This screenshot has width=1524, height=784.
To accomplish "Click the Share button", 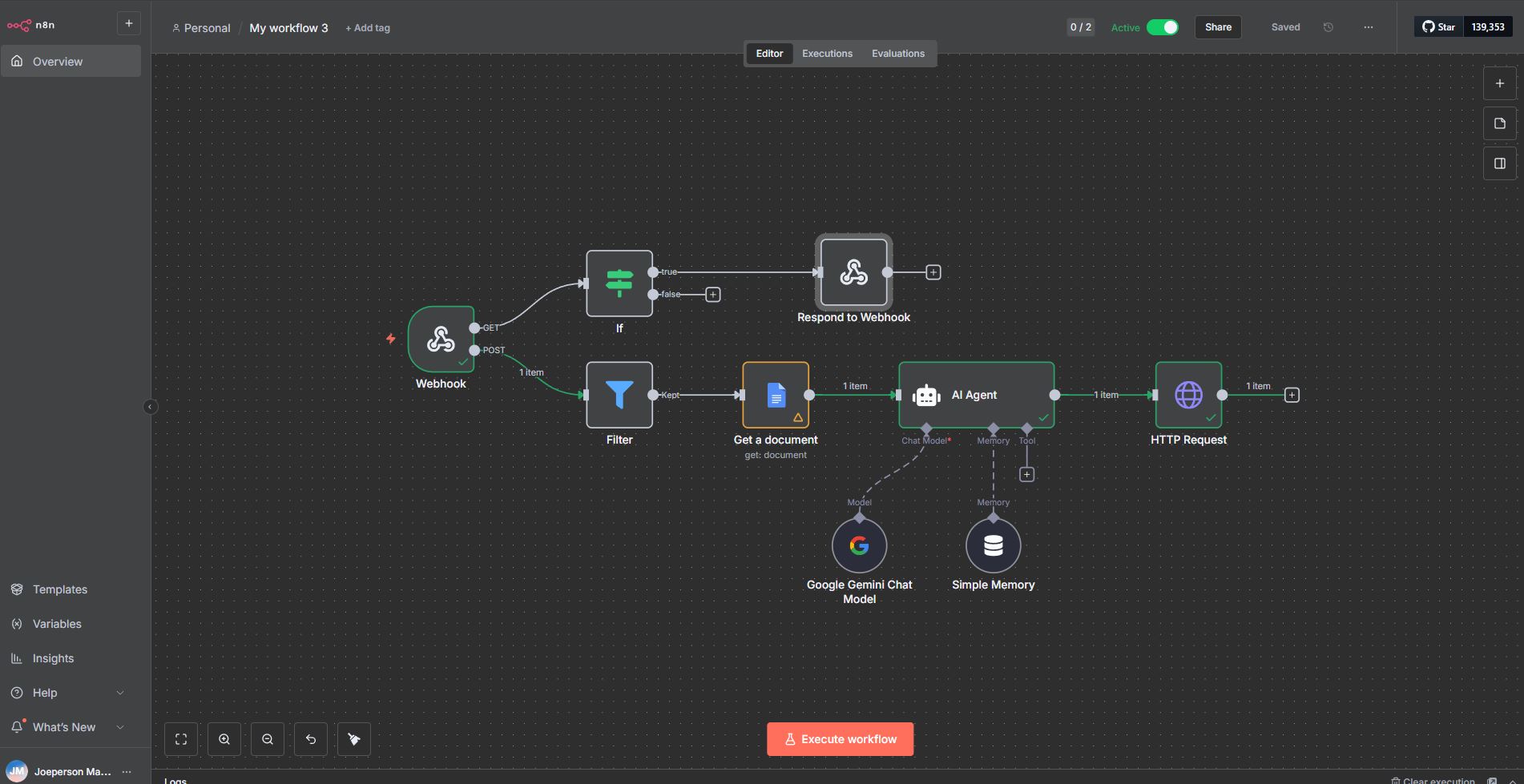I will click(1218, 27).
